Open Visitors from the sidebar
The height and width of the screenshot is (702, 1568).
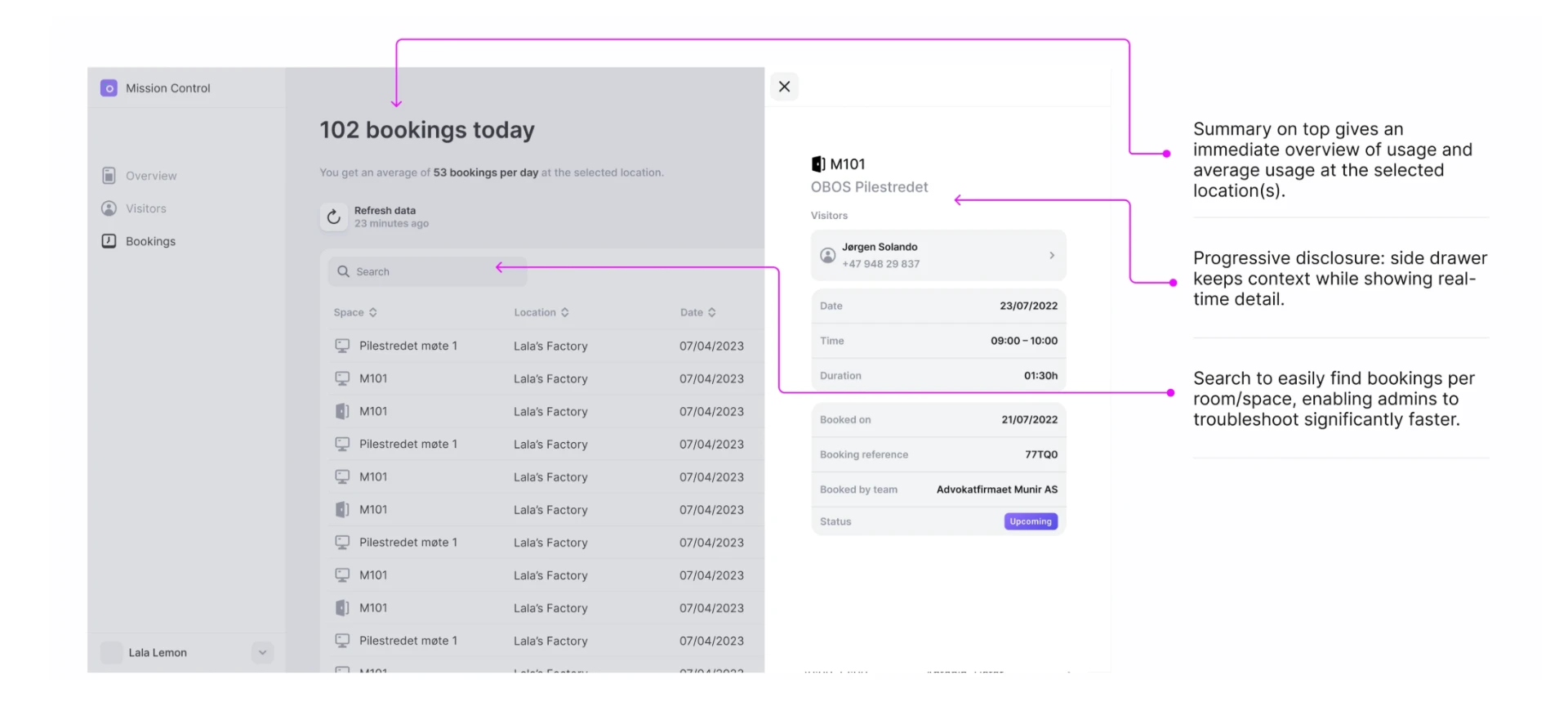(134, 208)
